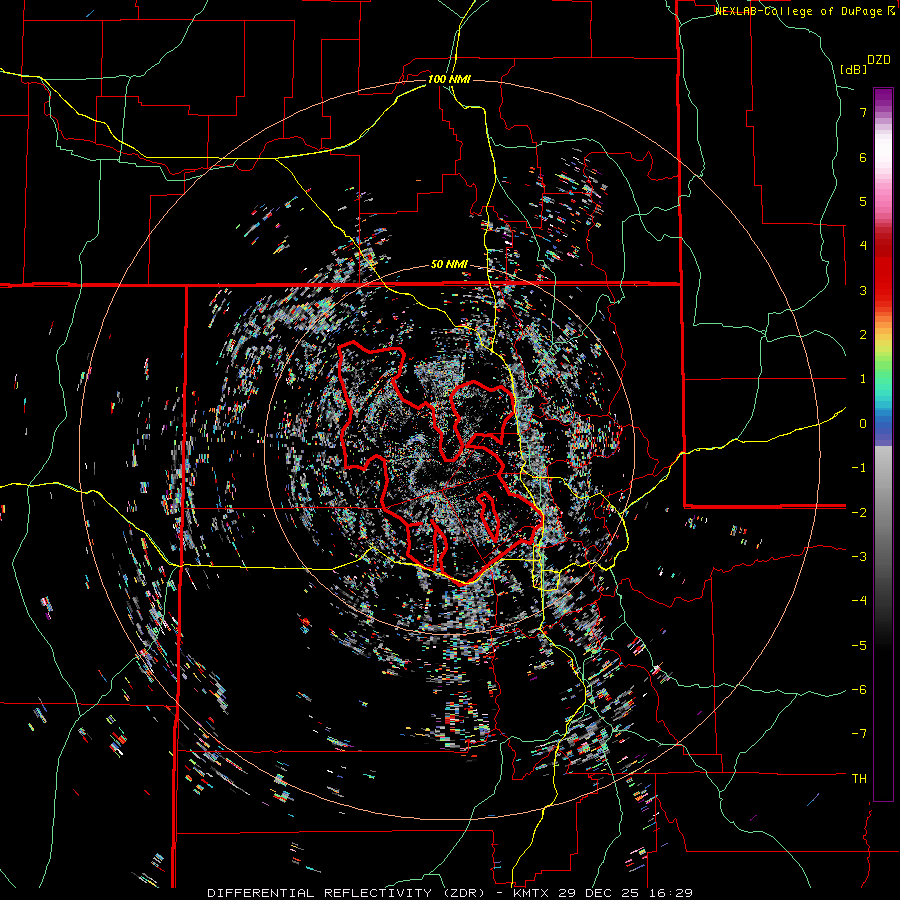Click the 0 value on the color scale
This screenshot has height=900, width=900.
863,424
